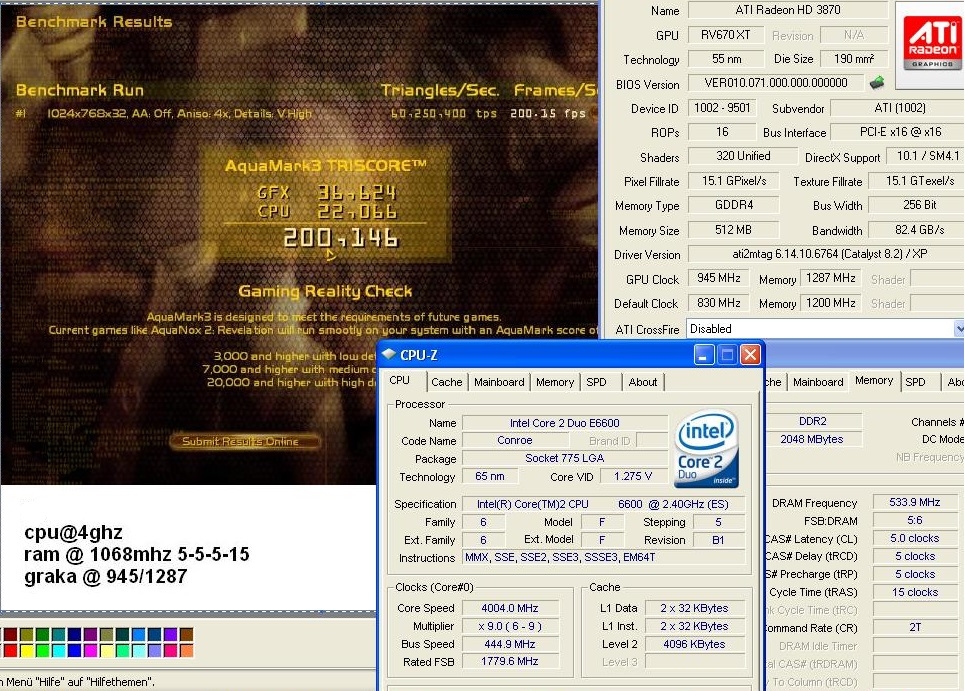Click the RV670 XT GPU field
Viewport: 965px width, 691px height.
pos(726,35)
